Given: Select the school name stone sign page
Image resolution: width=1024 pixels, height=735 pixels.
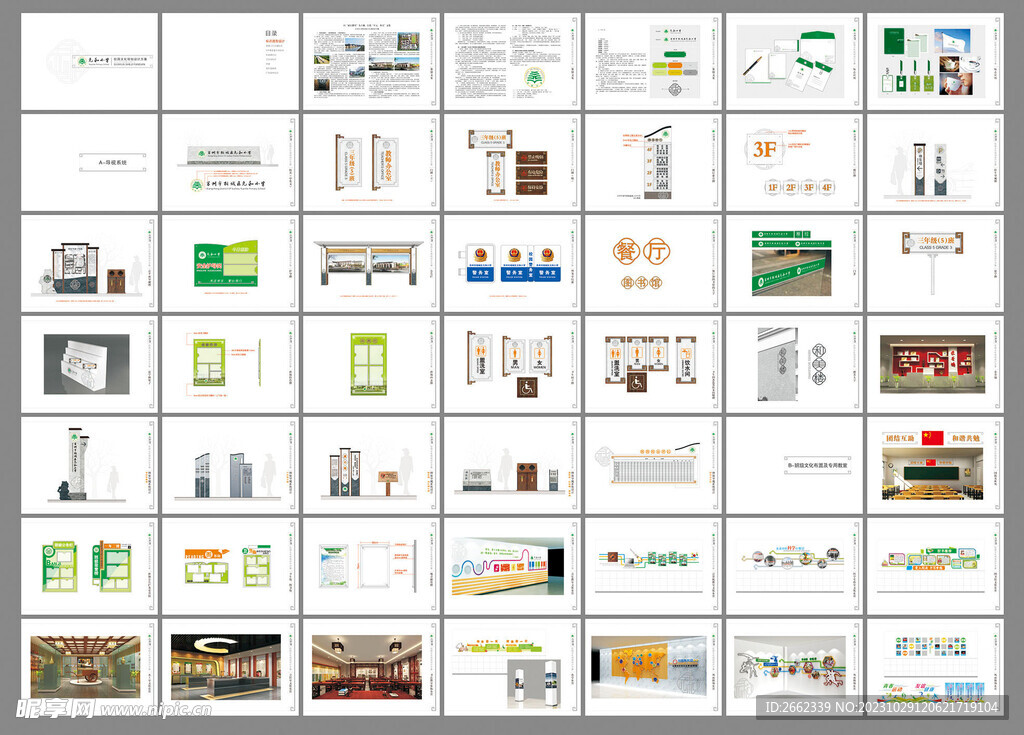Looking at the screenshot, I should 231,163.
